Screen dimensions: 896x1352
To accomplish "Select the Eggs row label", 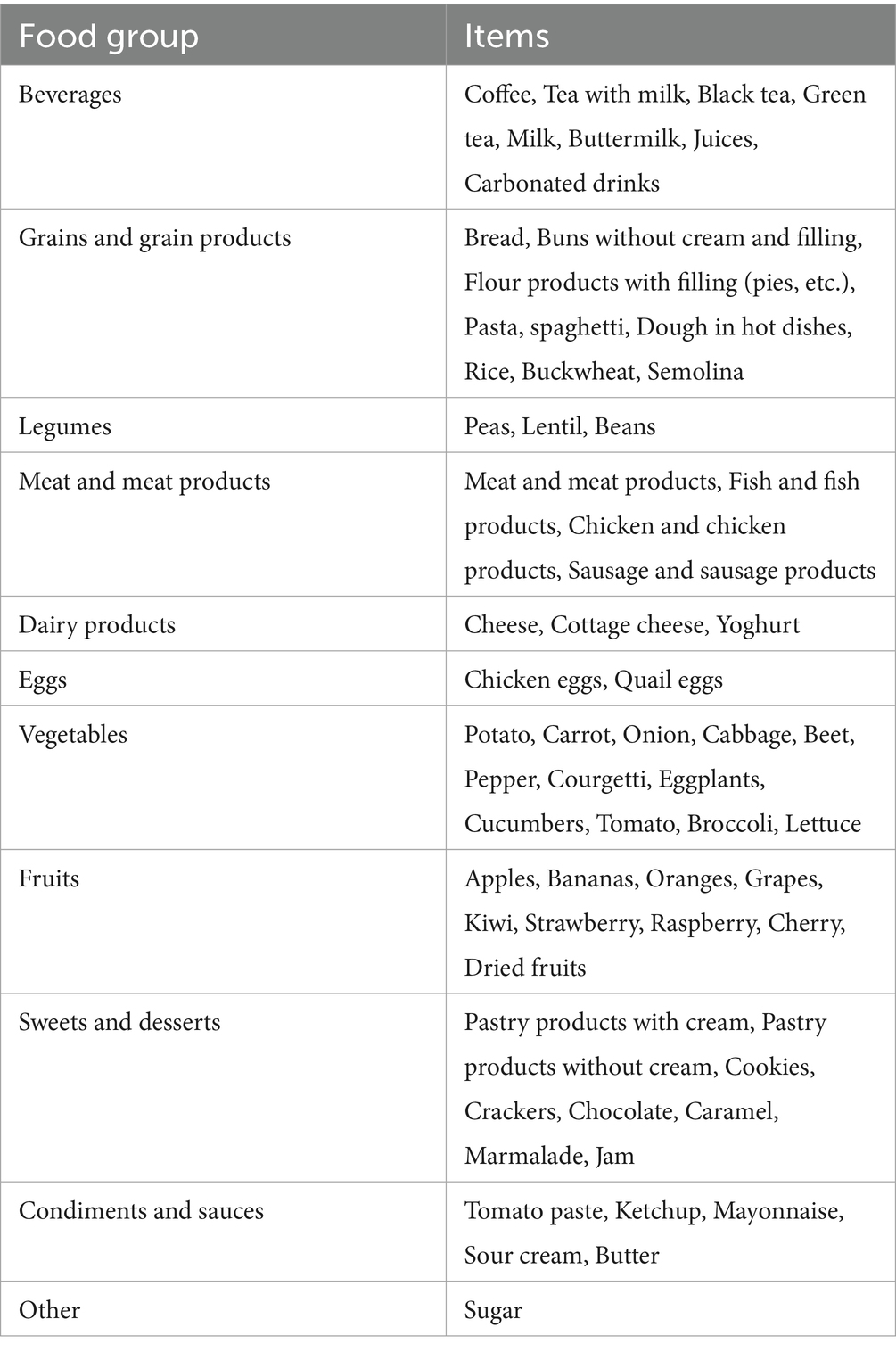I will (x=43, y=680).
